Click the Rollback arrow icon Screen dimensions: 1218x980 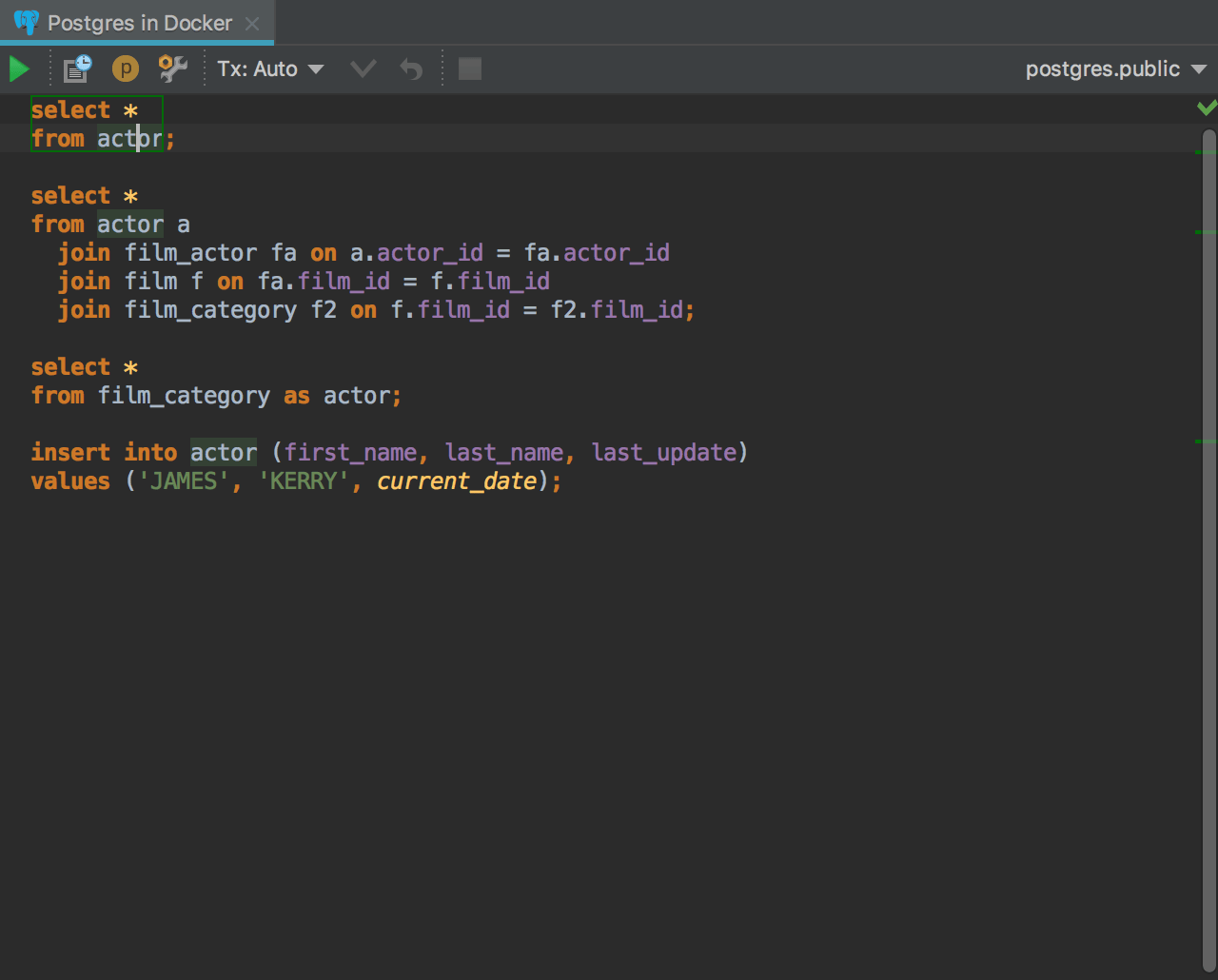[411, 69]
